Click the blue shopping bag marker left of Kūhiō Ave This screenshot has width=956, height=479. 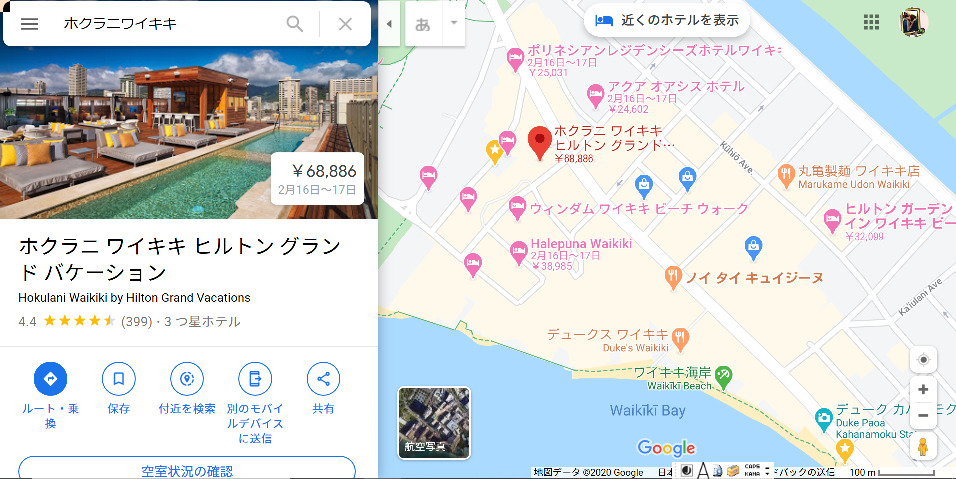click(x=687, y=179)
